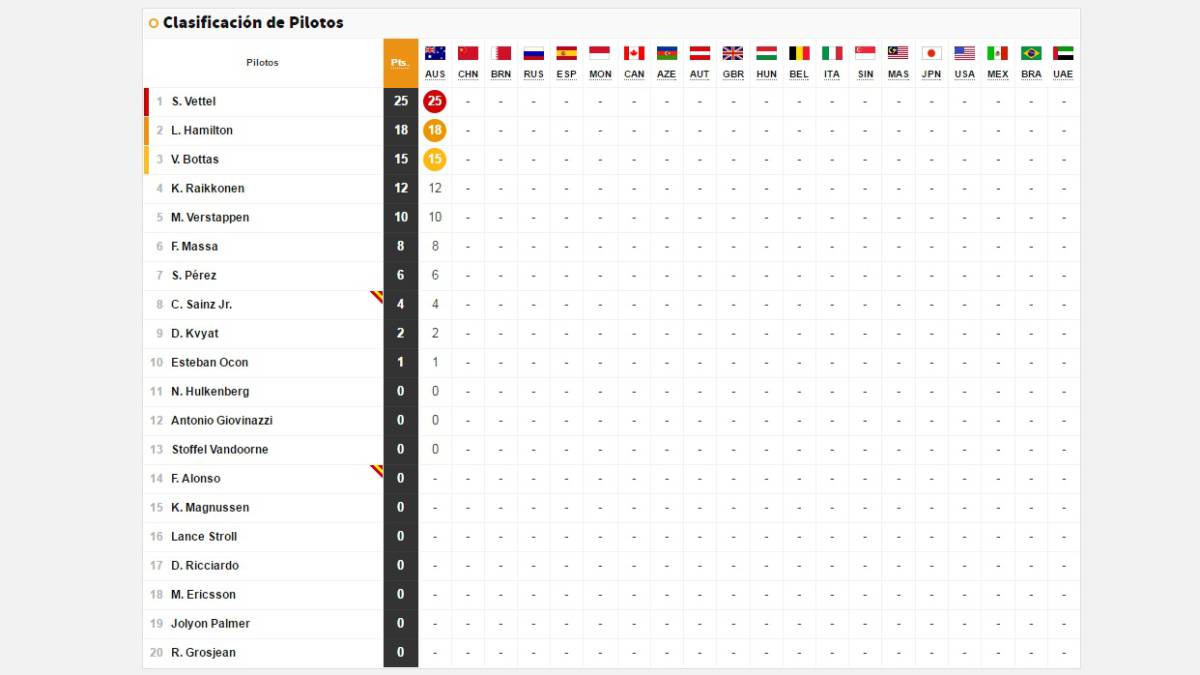Image resolution: width=1200 pixels, height=675 pixels.
Task: Click the Brazil flag icon
Action: tap(1031, 53)
